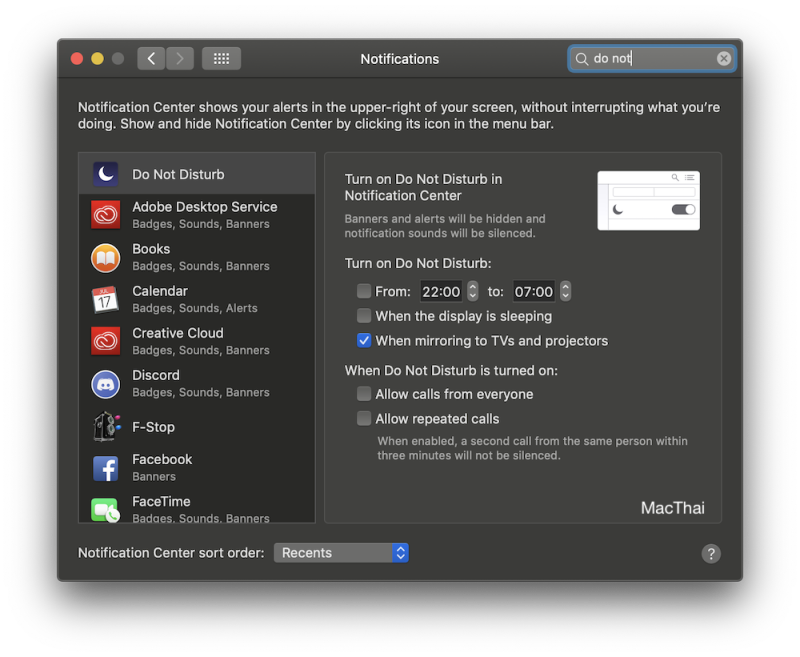Navigate back using the left arrow button
Viewport: 800px width, 657px height.
coord(150,58)
